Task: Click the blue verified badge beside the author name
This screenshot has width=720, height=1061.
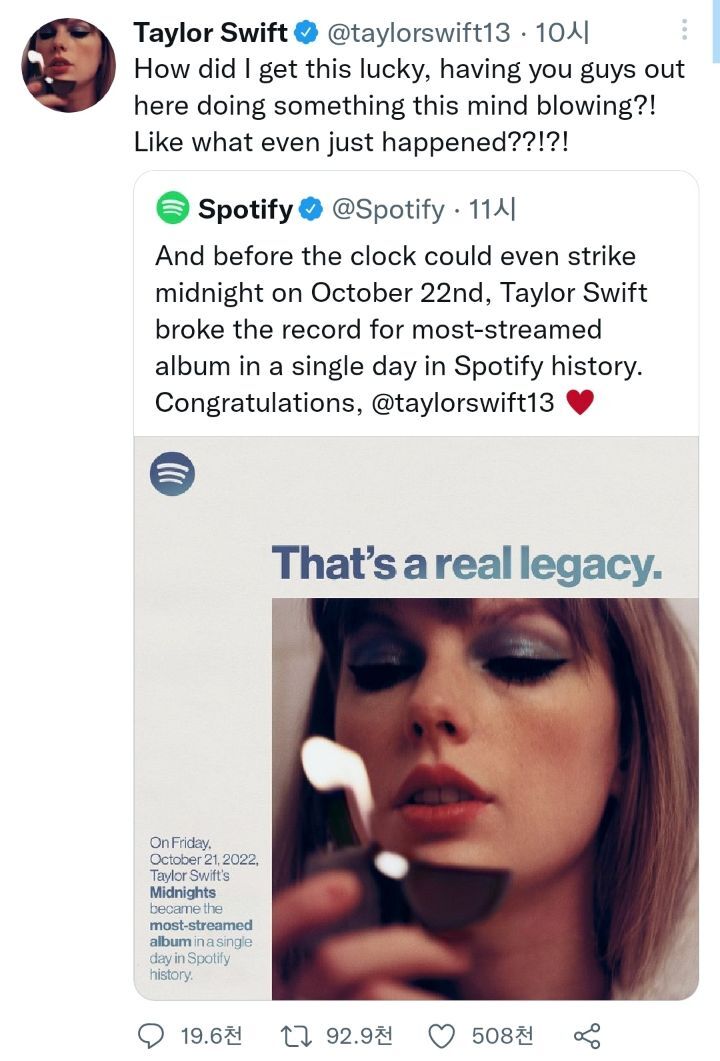Action: (305, 33)
